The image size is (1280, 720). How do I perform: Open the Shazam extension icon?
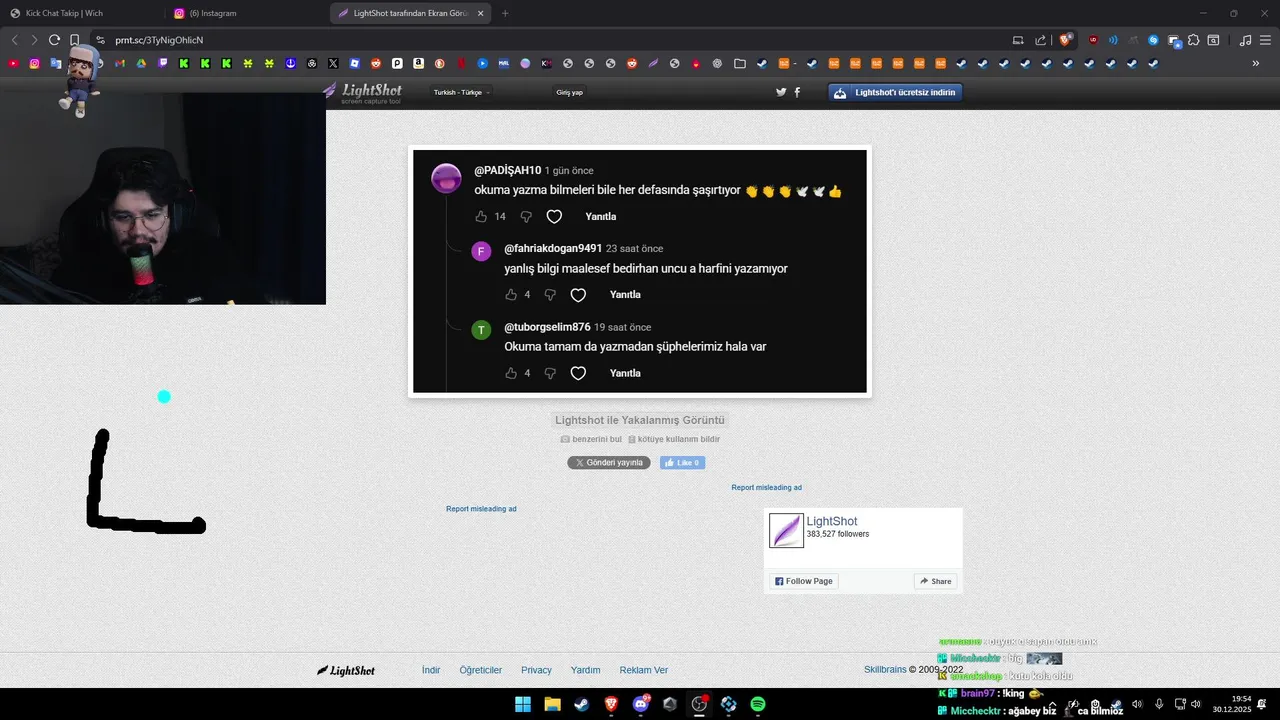[1153, 40]
